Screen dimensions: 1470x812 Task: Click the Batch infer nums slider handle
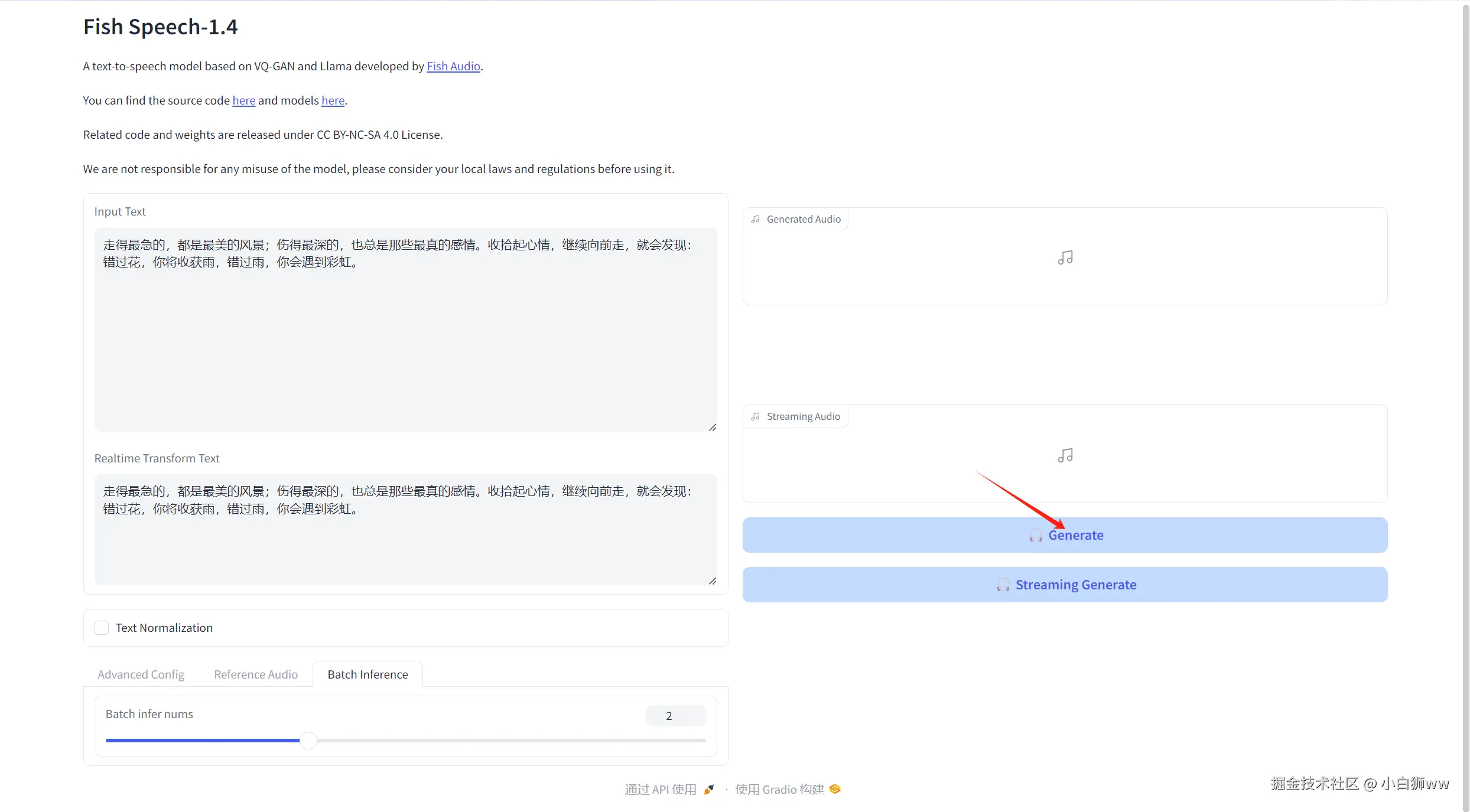pos(308,740)
